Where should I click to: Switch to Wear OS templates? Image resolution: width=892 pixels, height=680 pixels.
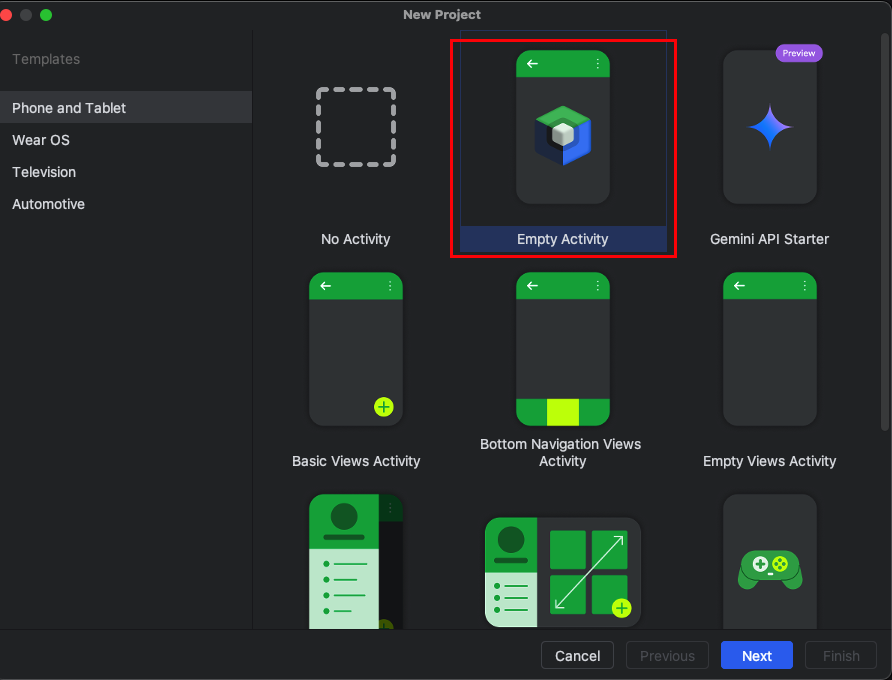tap(41, 140)
